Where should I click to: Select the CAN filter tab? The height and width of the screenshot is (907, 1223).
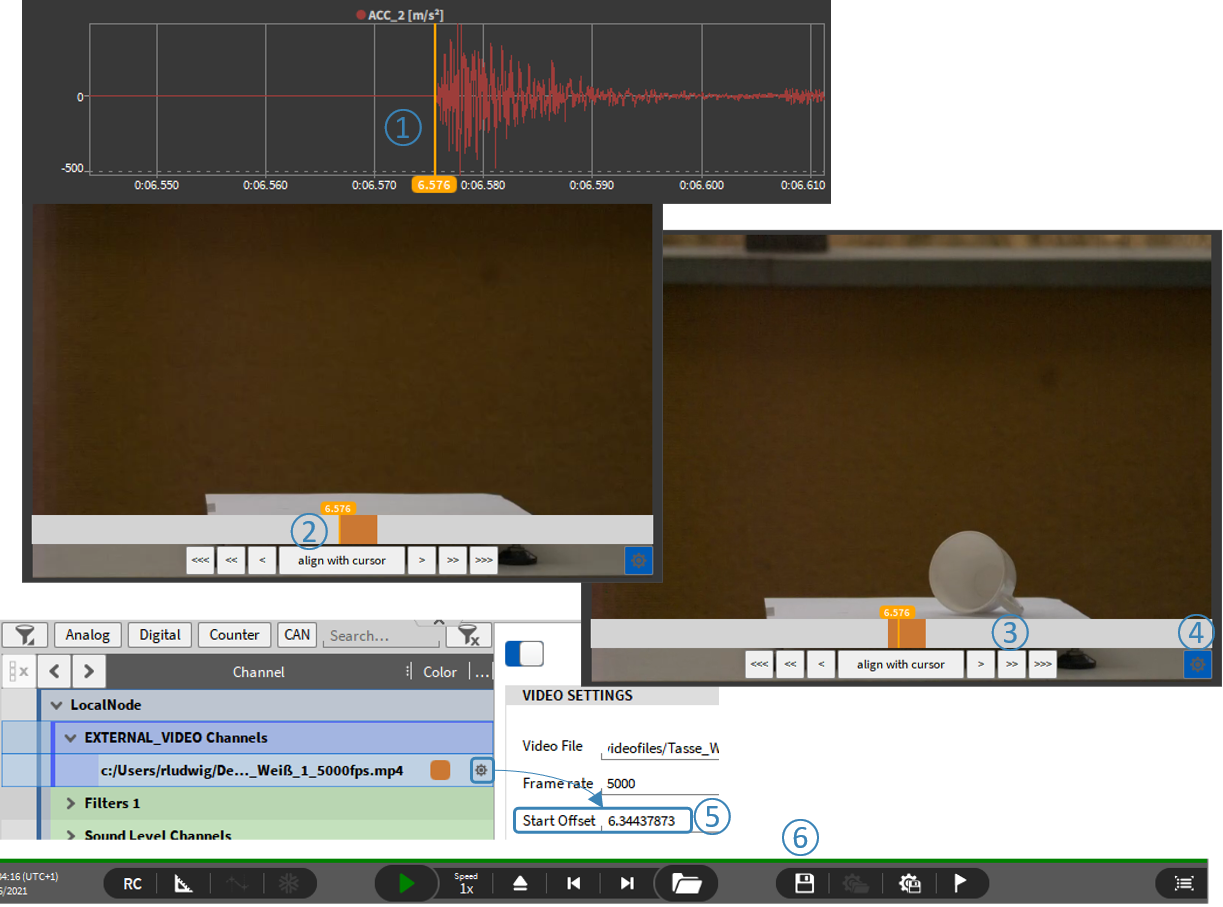297,635
